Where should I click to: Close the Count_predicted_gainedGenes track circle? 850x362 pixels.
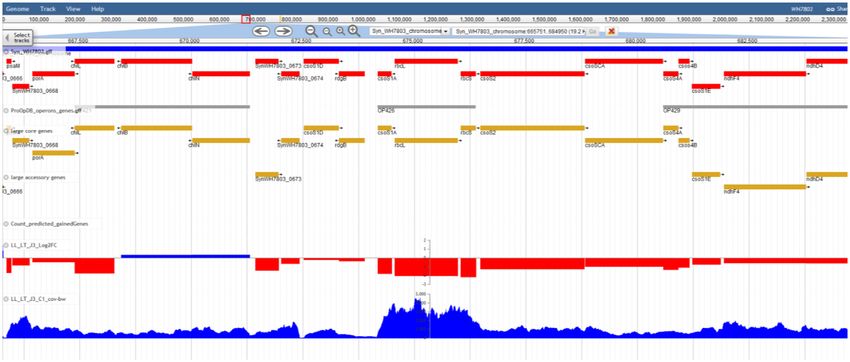tap(7, 223)
